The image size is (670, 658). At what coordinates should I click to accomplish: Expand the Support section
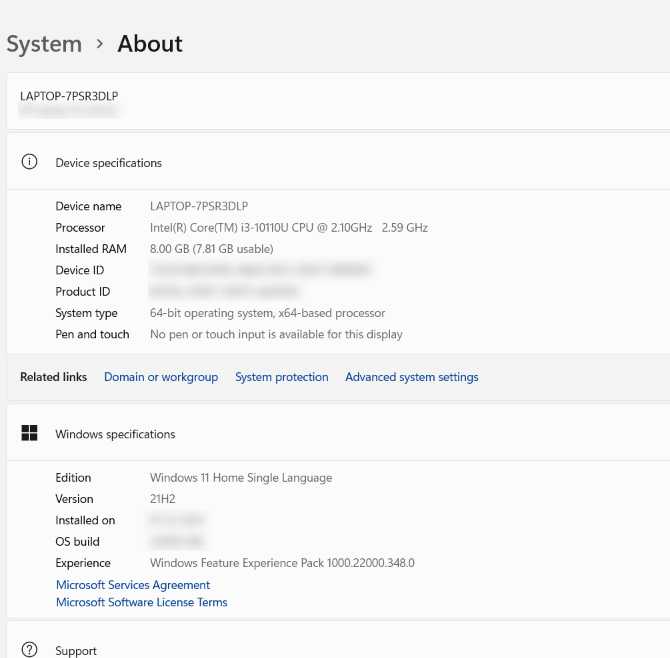(338, 640)
